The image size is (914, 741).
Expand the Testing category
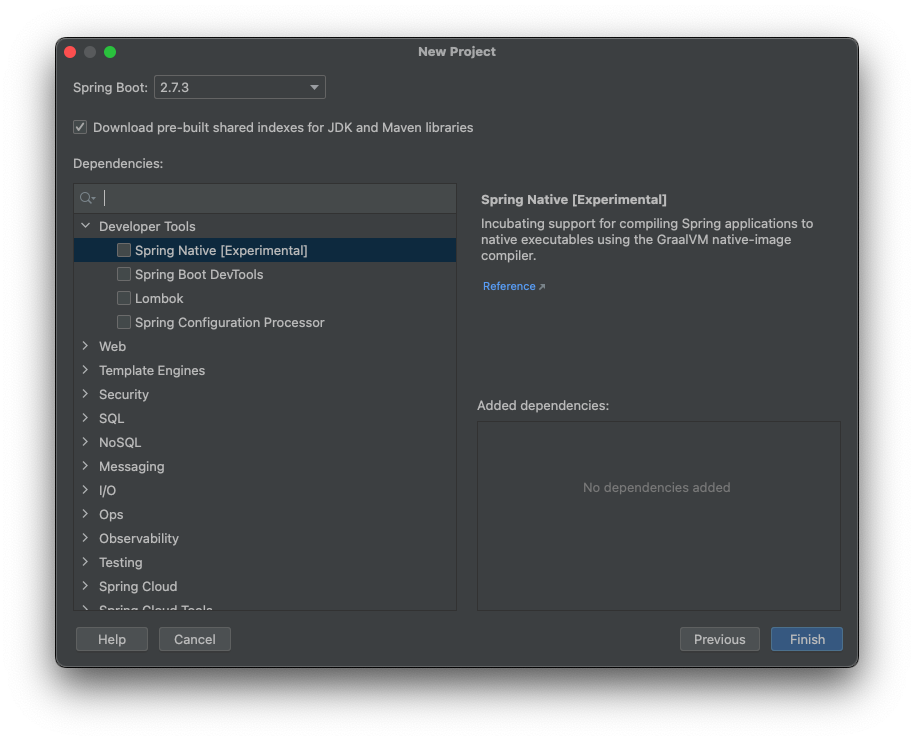tap(86, 561)
